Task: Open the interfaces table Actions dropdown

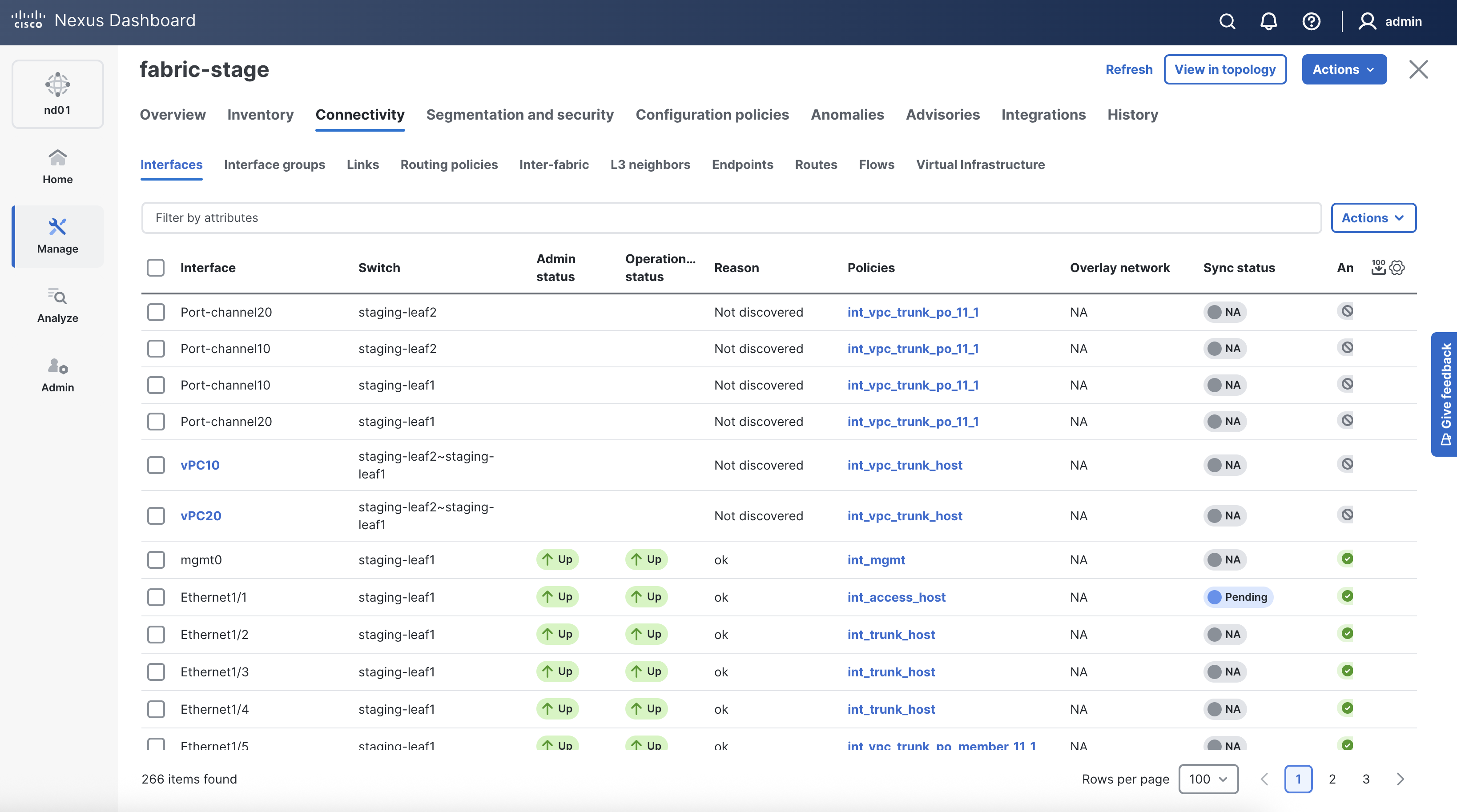Action: pyautogui.click(x=1373, y=218)
